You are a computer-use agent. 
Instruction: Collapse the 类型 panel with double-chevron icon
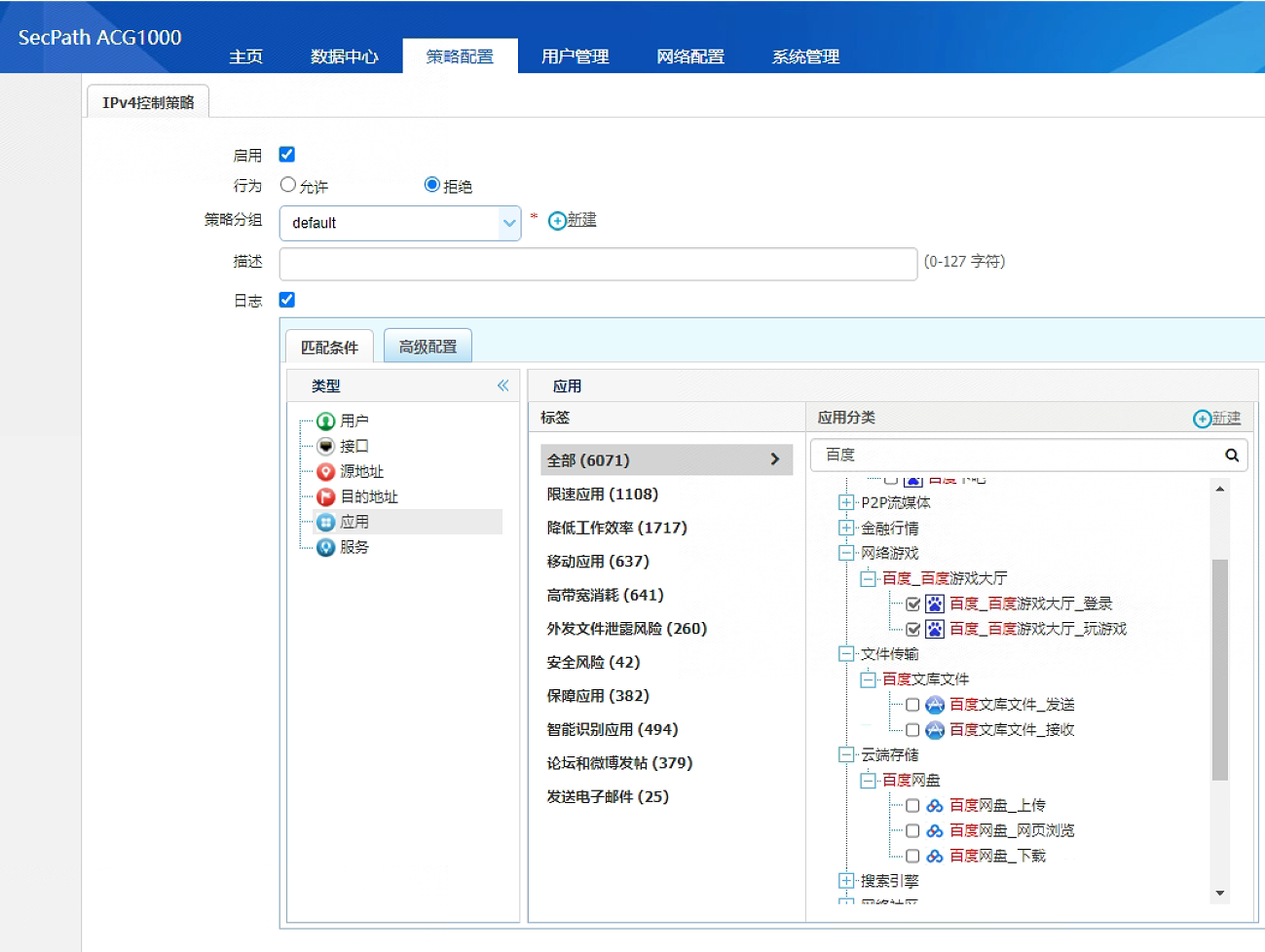(502, 385)
